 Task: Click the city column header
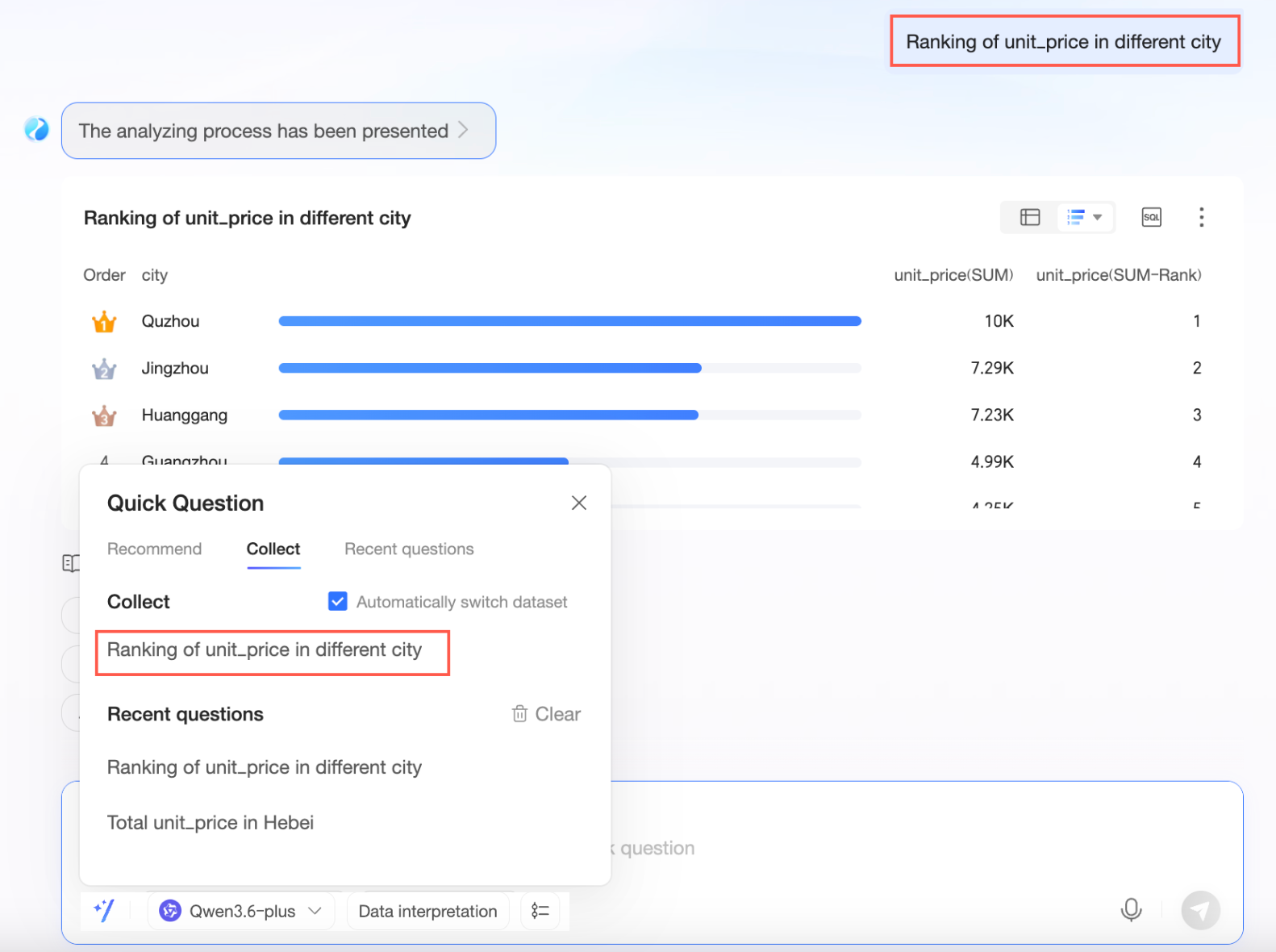tap(155, 275)
